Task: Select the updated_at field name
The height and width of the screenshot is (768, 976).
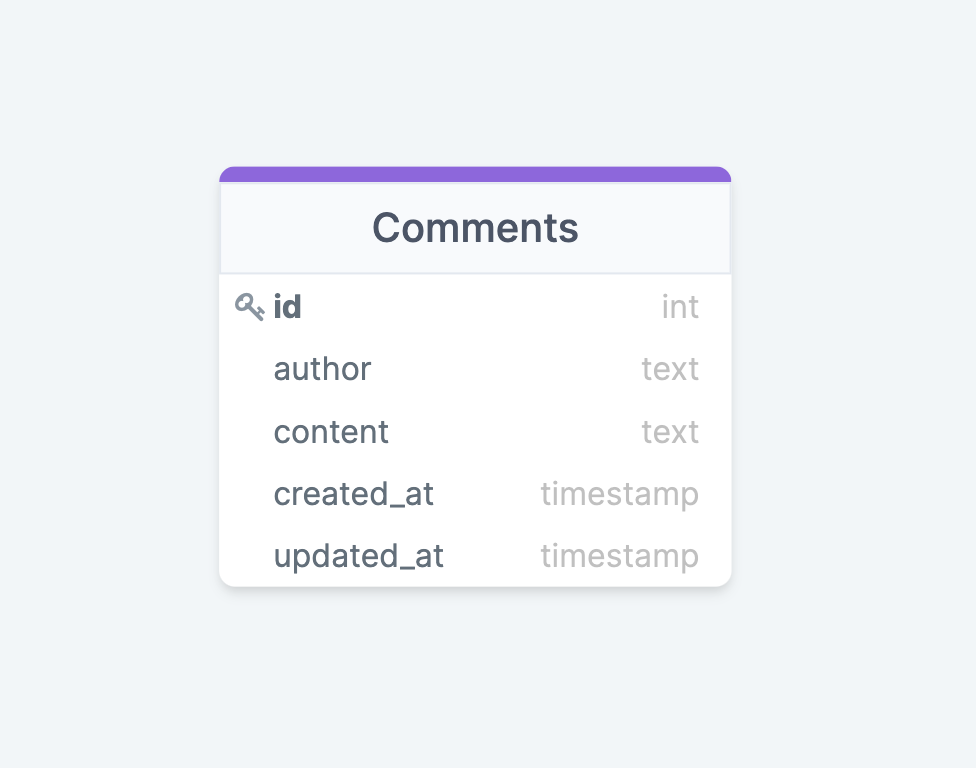Action: tap(358, 556)
